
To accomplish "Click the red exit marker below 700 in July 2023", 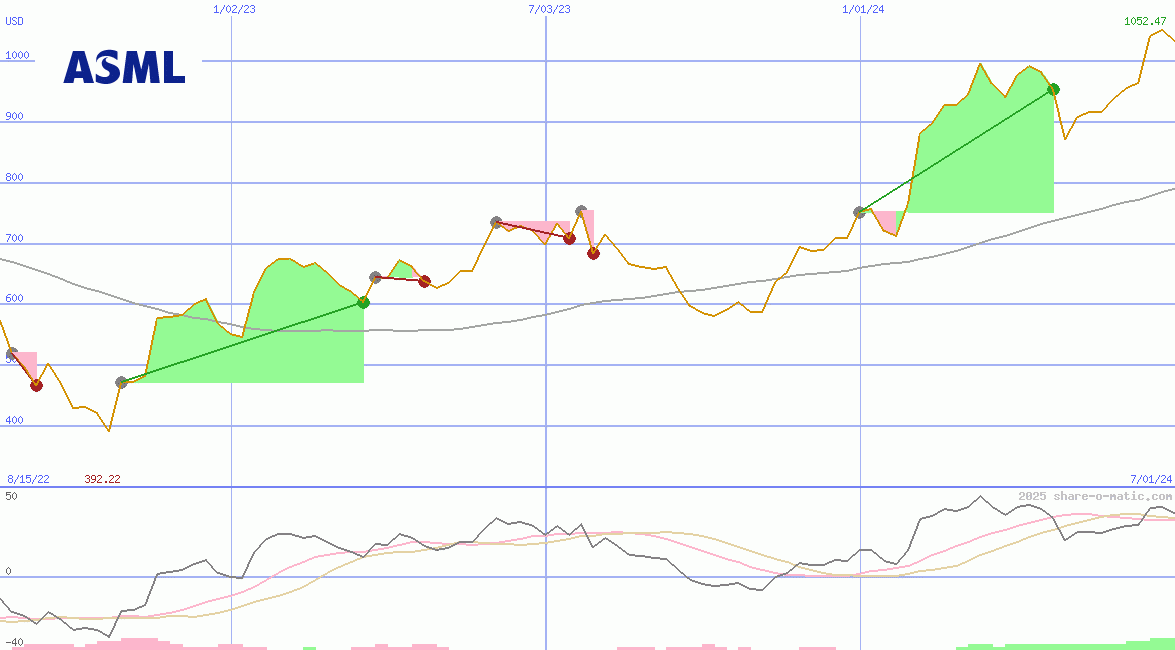I will (593, 253).
